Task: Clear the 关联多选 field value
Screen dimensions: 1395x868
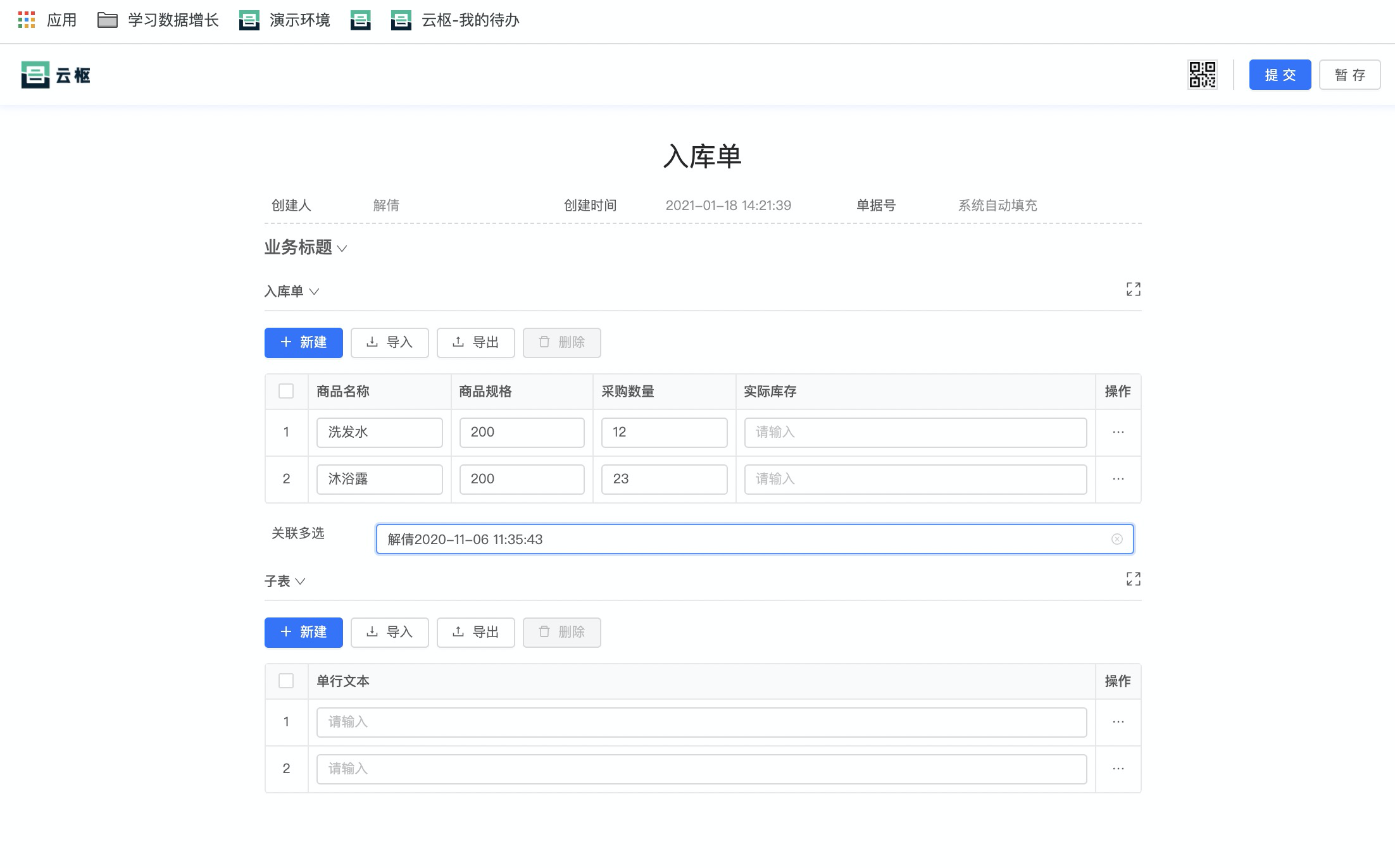Action: 1117,539
